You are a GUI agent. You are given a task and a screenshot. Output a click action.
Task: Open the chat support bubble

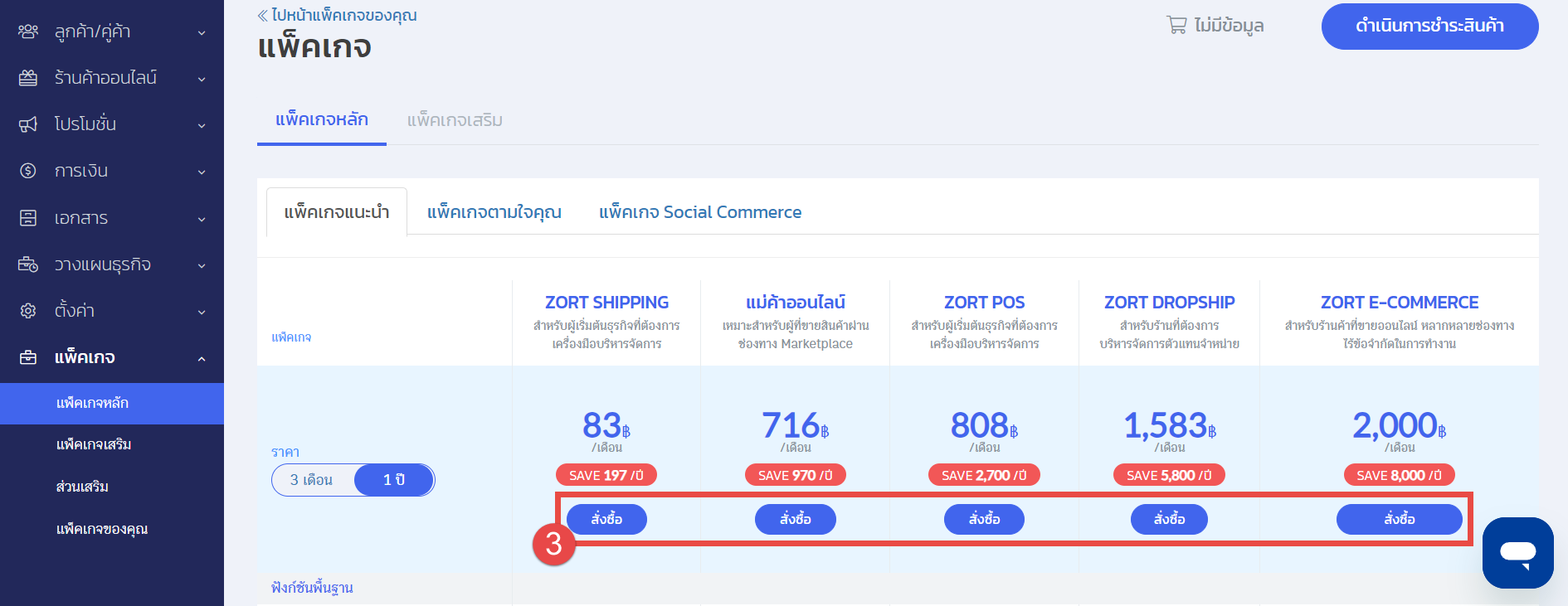1518,553
